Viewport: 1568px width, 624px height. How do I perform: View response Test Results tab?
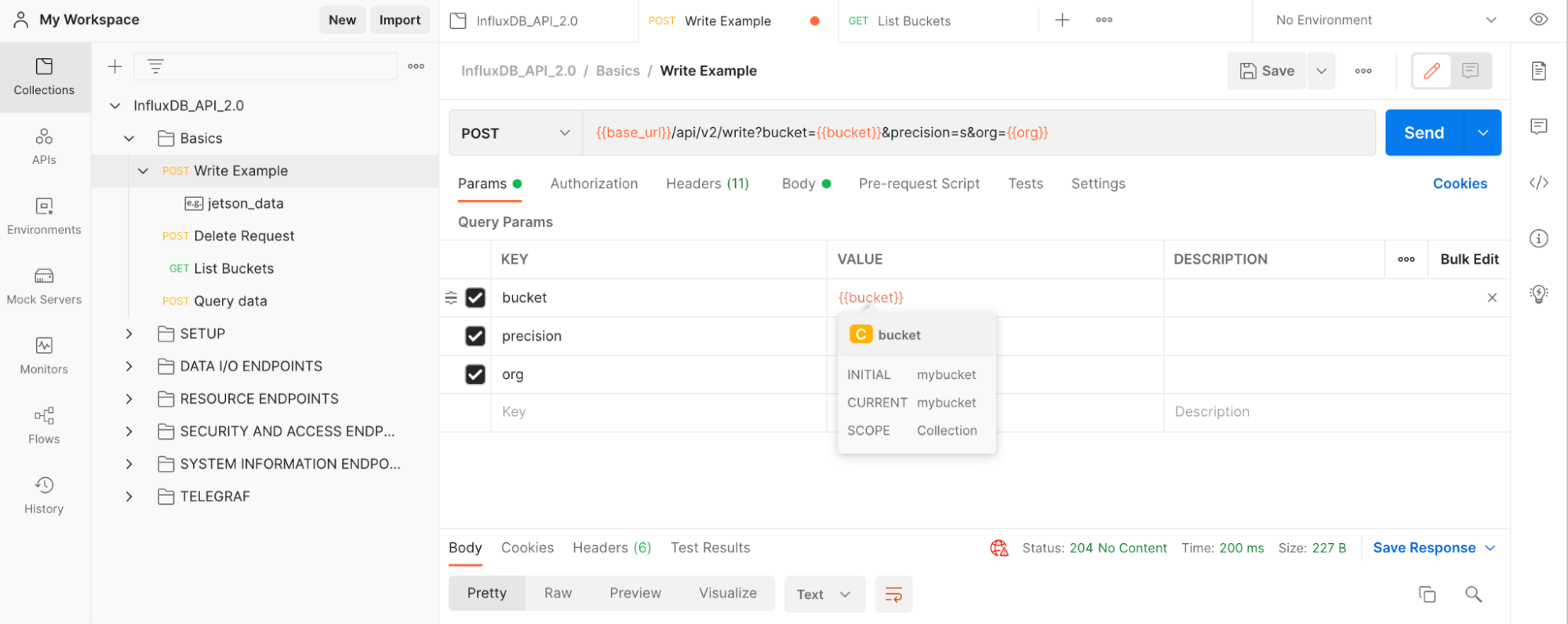[710, 548]
